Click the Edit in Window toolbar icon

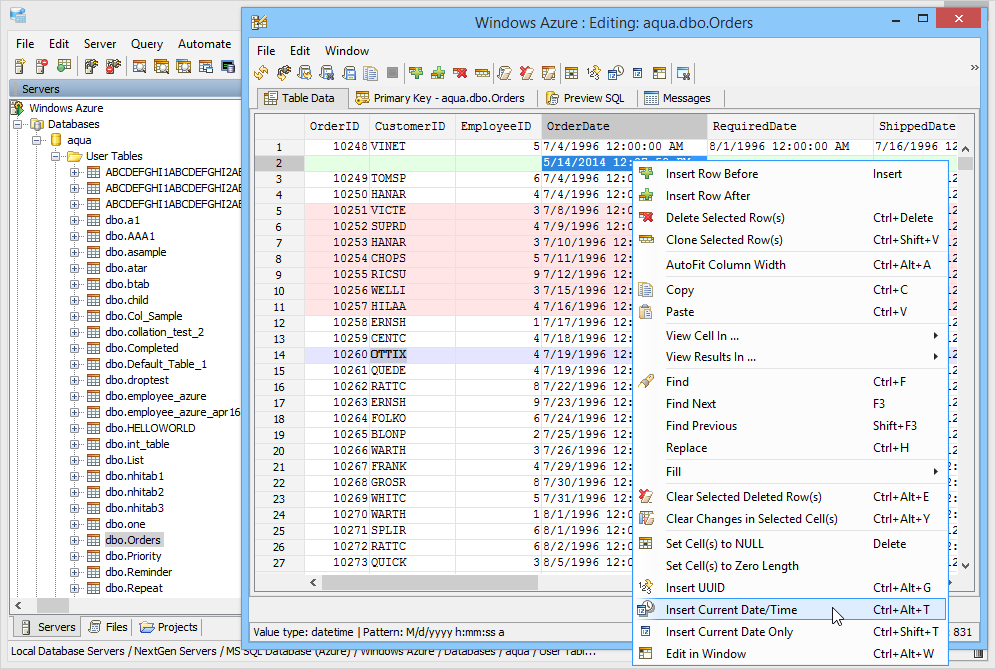pyautogui.click(x=659, y=73)
